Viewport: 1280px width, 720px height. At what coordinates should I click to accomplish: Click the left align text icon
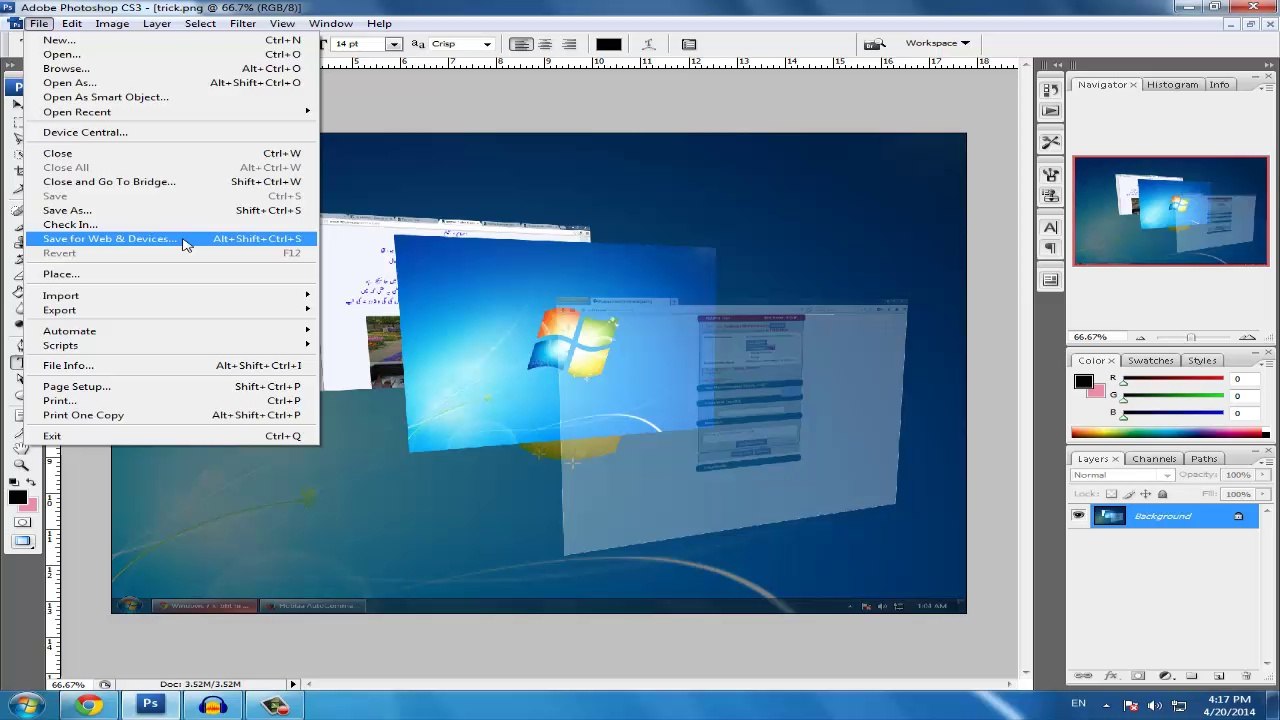point(521,44)
